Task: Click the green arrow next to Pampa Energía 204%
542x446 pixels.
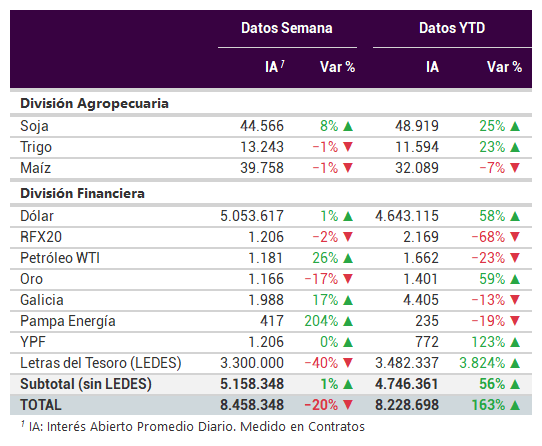Action: 348,321
